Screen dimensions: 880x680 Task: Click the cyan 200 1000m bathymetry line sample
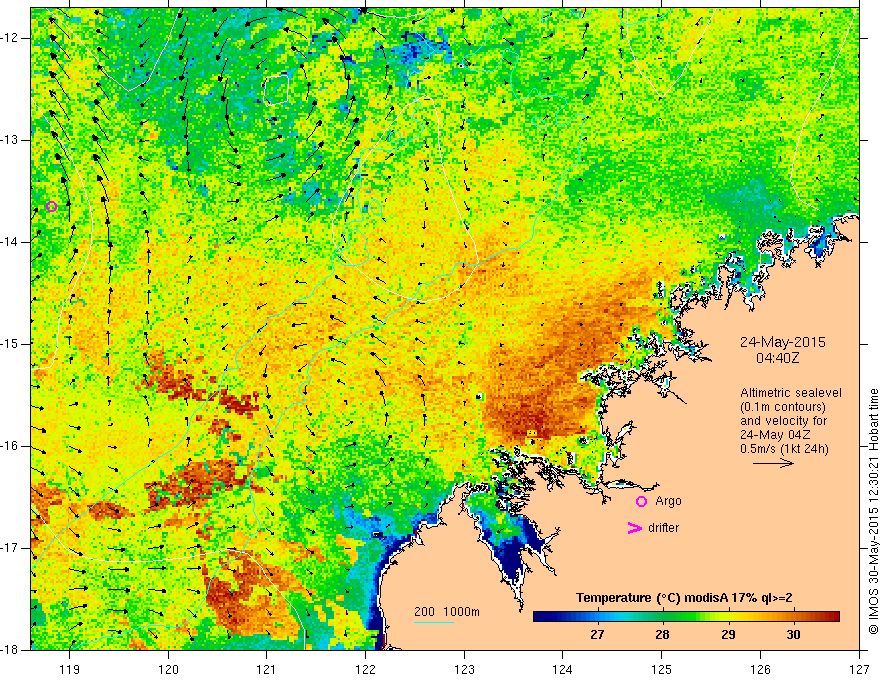click(x=434, y=622)
